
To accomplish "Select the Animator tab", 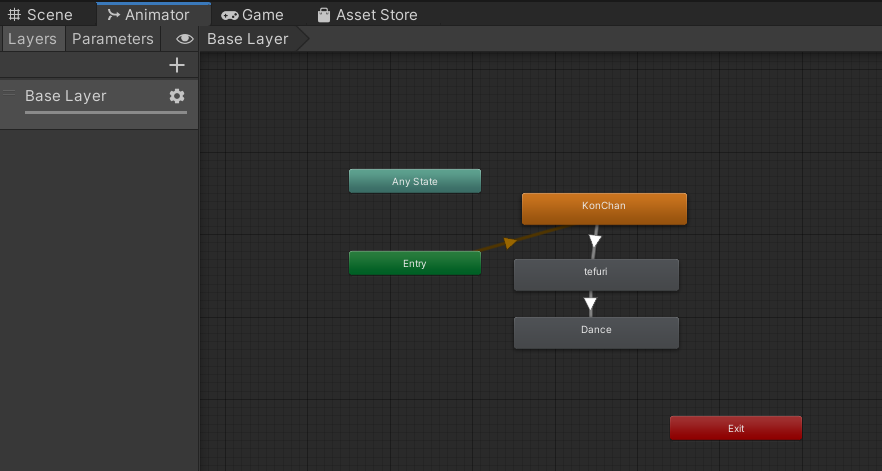I will click(x=154, y=15).
